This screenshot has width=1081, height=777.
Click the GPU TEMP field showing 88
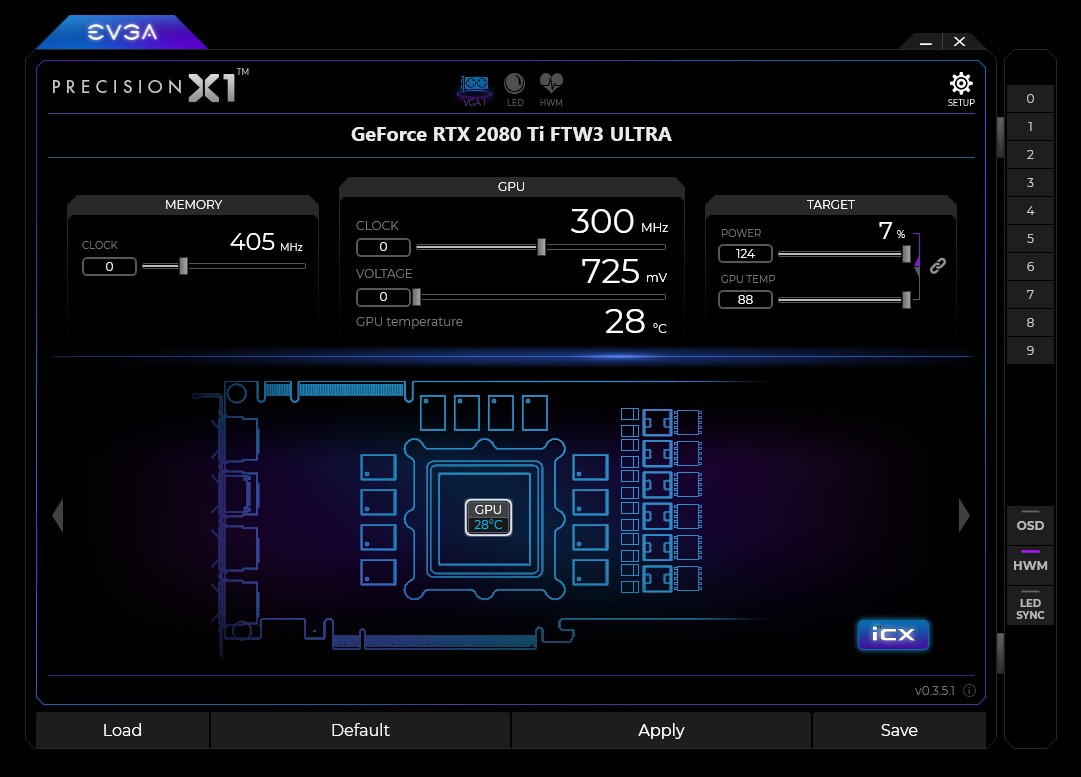tap(745, 300)
